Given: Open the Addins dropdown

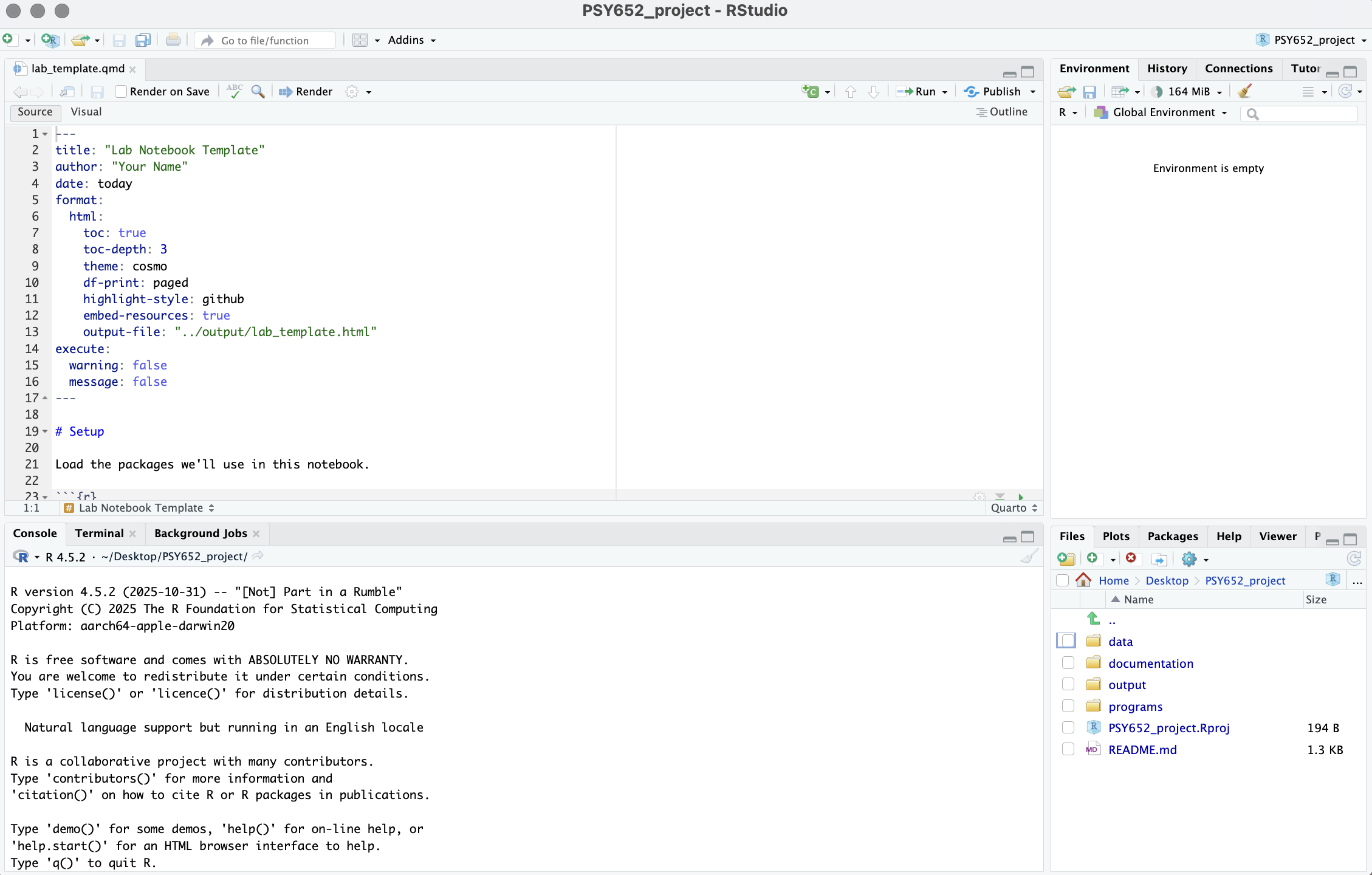Looking at the screenshot, I should [x=412, y=40].
